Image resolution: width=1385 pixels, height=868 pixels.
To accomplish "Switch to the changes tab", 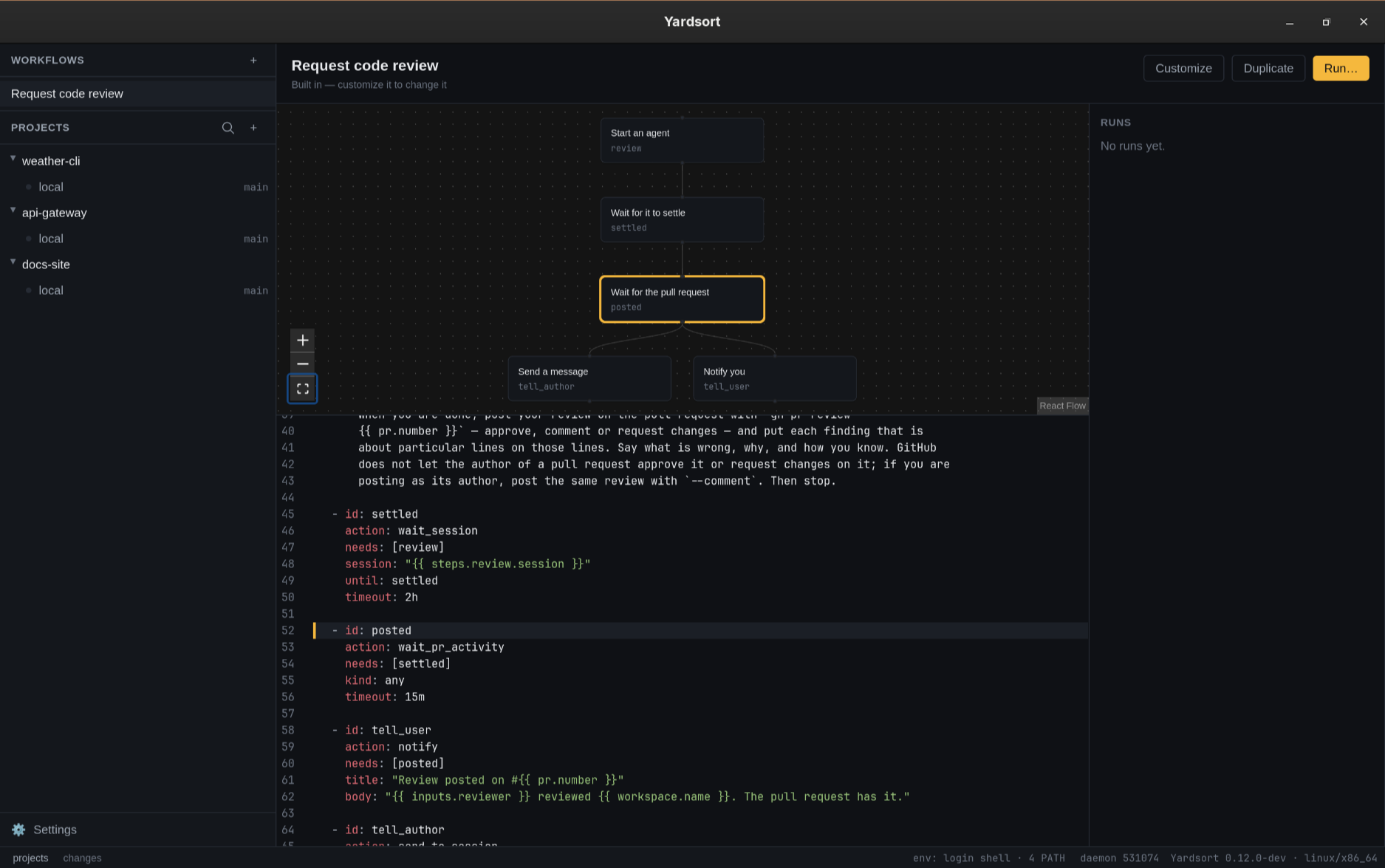I will [82, 858].
